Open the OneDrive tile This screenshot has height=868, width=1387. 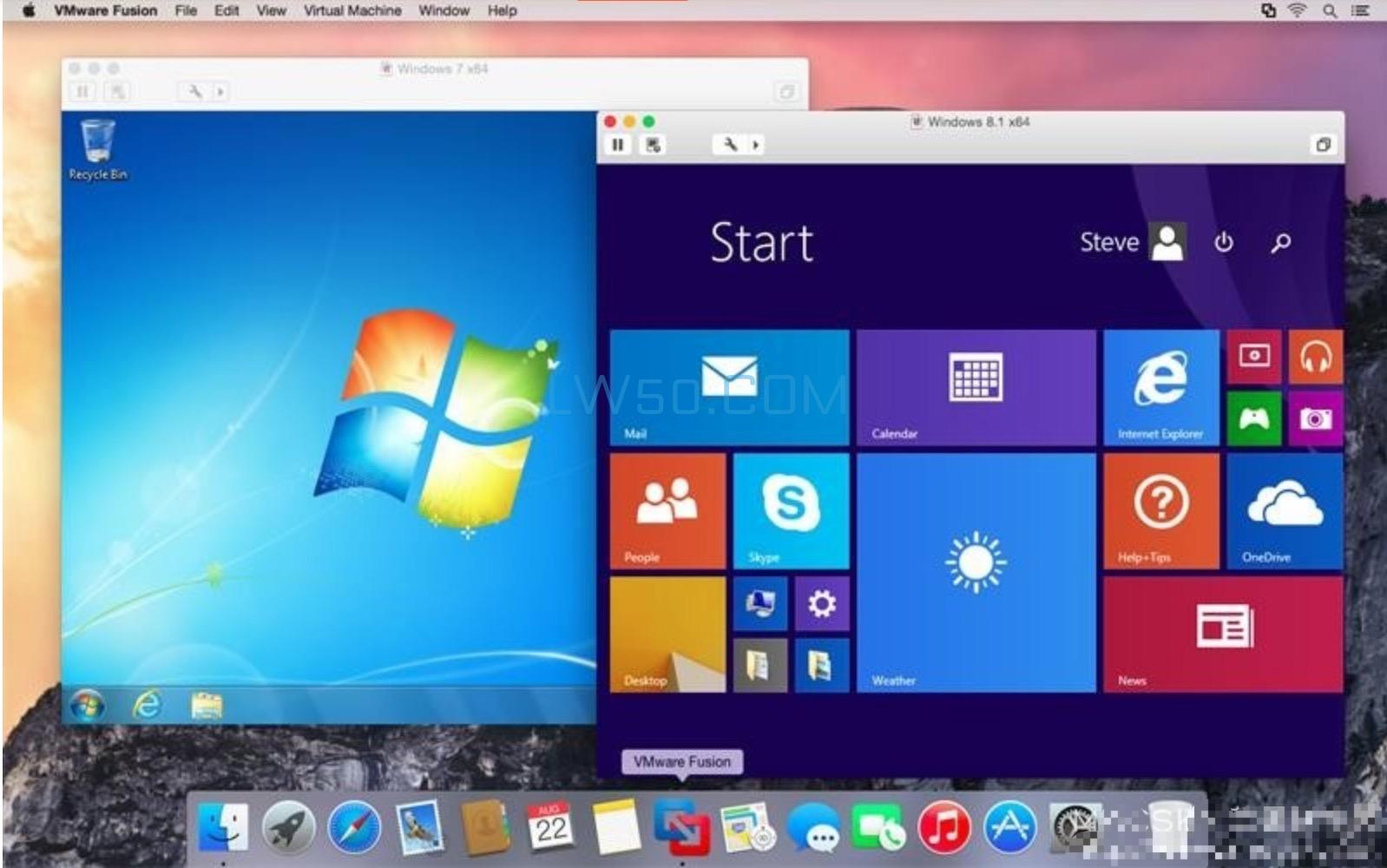[x=1285, y=511]
